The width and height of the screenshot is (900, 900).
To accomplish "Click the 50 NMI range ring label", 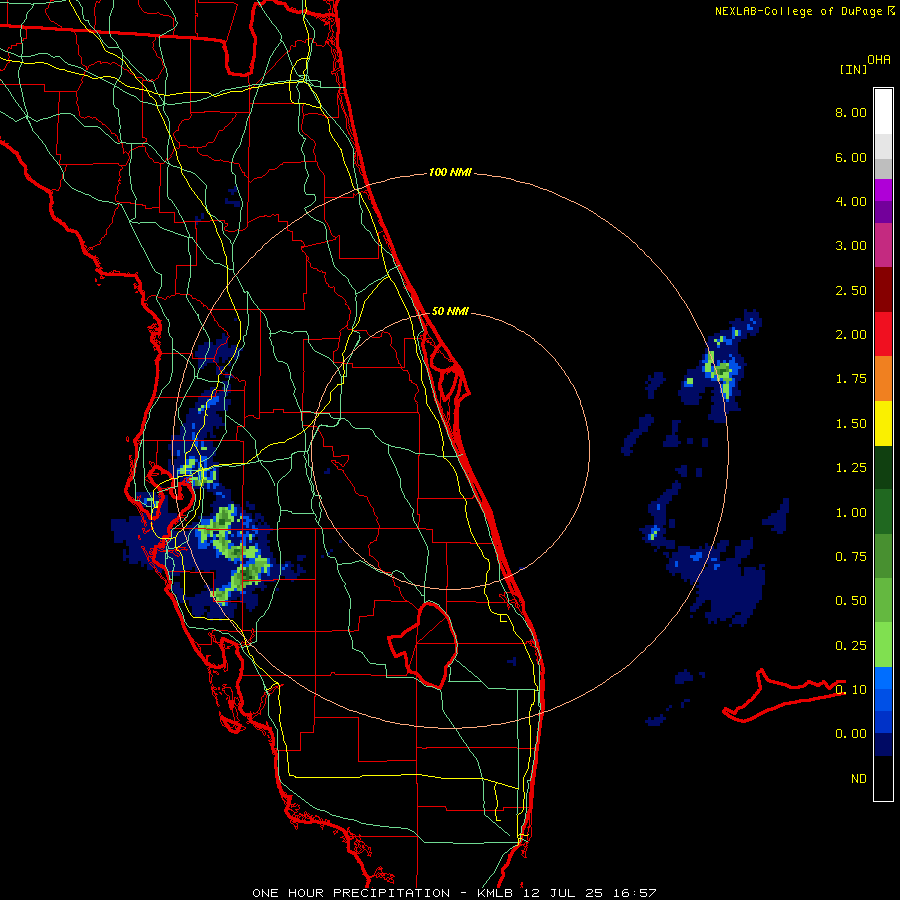I will coord(450,311).
